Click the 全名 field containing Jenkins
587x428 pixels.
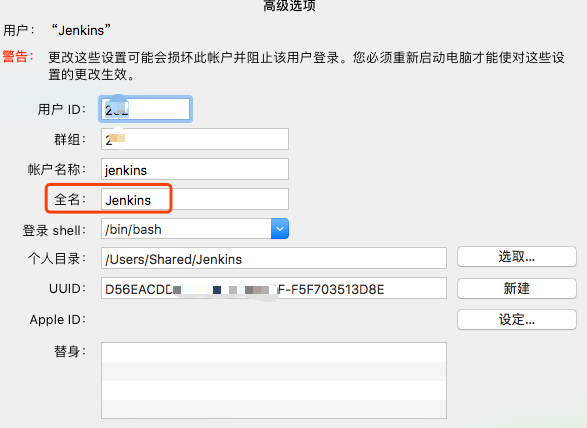(x=195, y=199)
